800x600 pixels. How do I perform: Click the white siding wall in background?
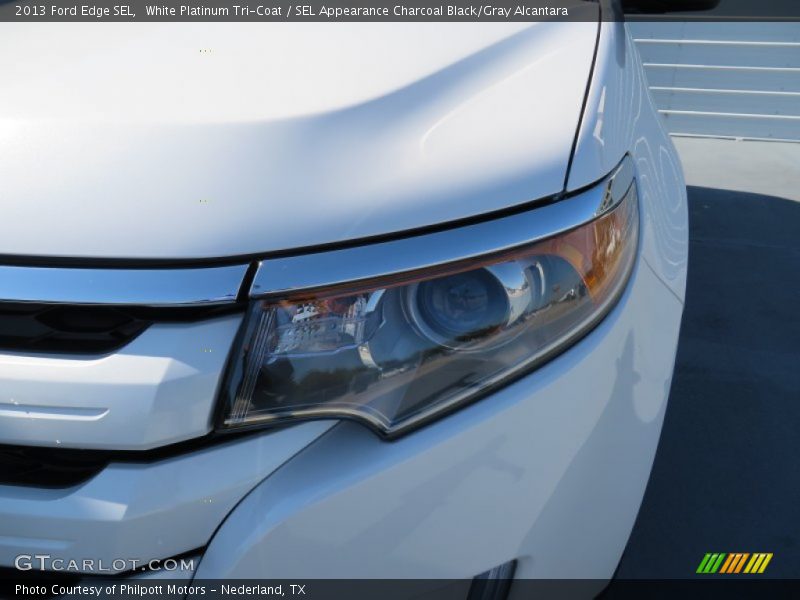[720, 80]
